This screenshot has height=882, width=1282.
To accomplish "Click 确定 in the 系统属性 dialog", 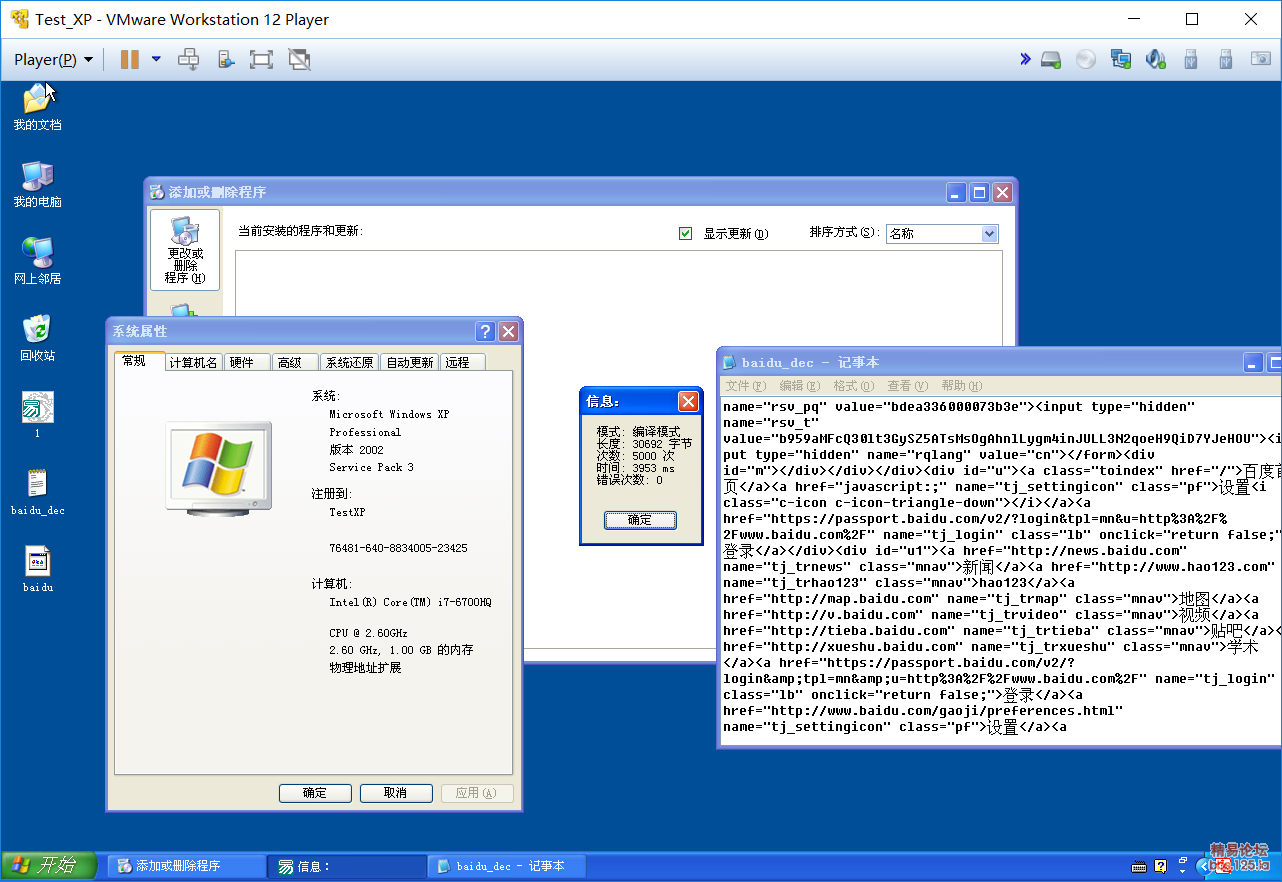I will pos(315,793).
